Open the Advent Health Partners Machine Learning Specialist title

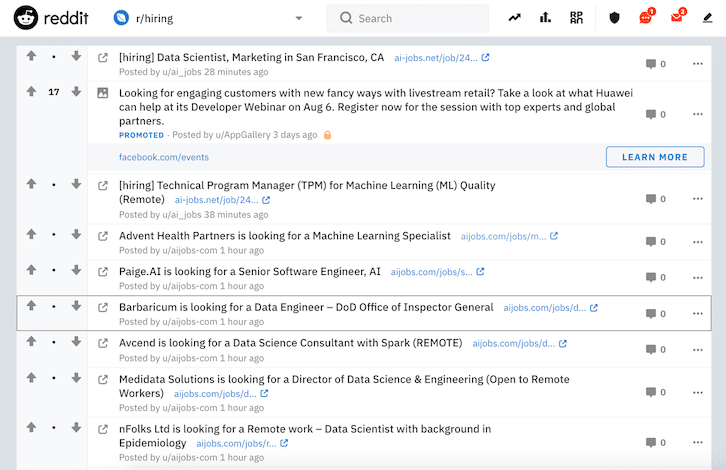point(285,236)
